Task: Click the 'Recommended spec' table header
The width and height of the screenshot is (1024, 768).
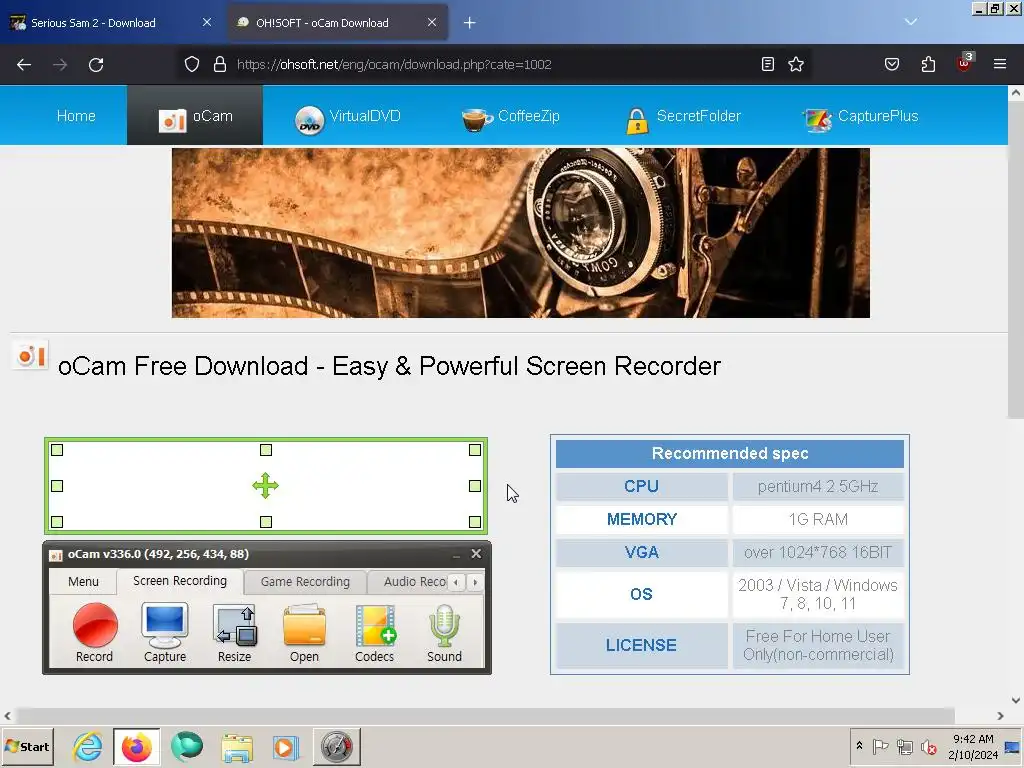Action: pyautogui.click(x=730, y=453)
